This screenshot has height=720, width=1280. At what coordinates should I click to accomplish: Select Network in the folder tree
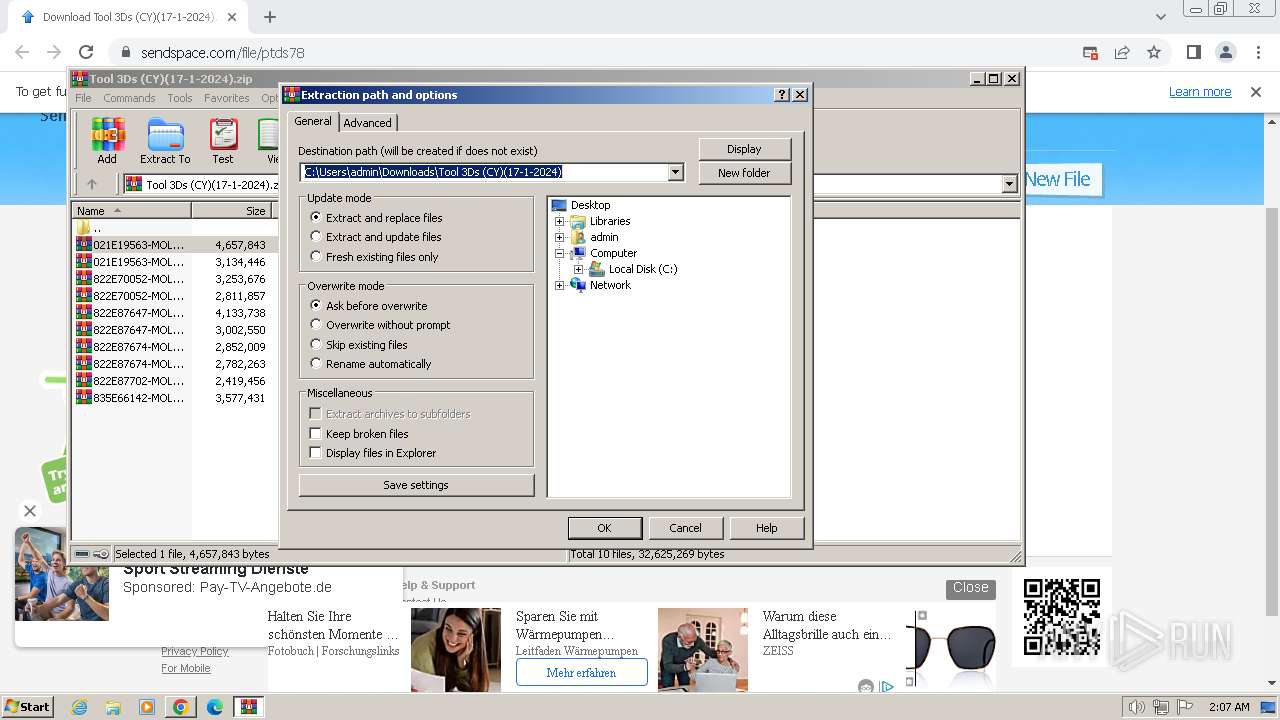click(x=600, y=285)
